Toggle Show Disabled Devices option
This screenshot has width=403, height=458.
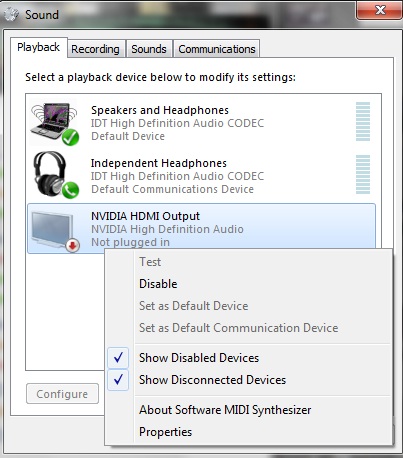click(x=248, y=358)
